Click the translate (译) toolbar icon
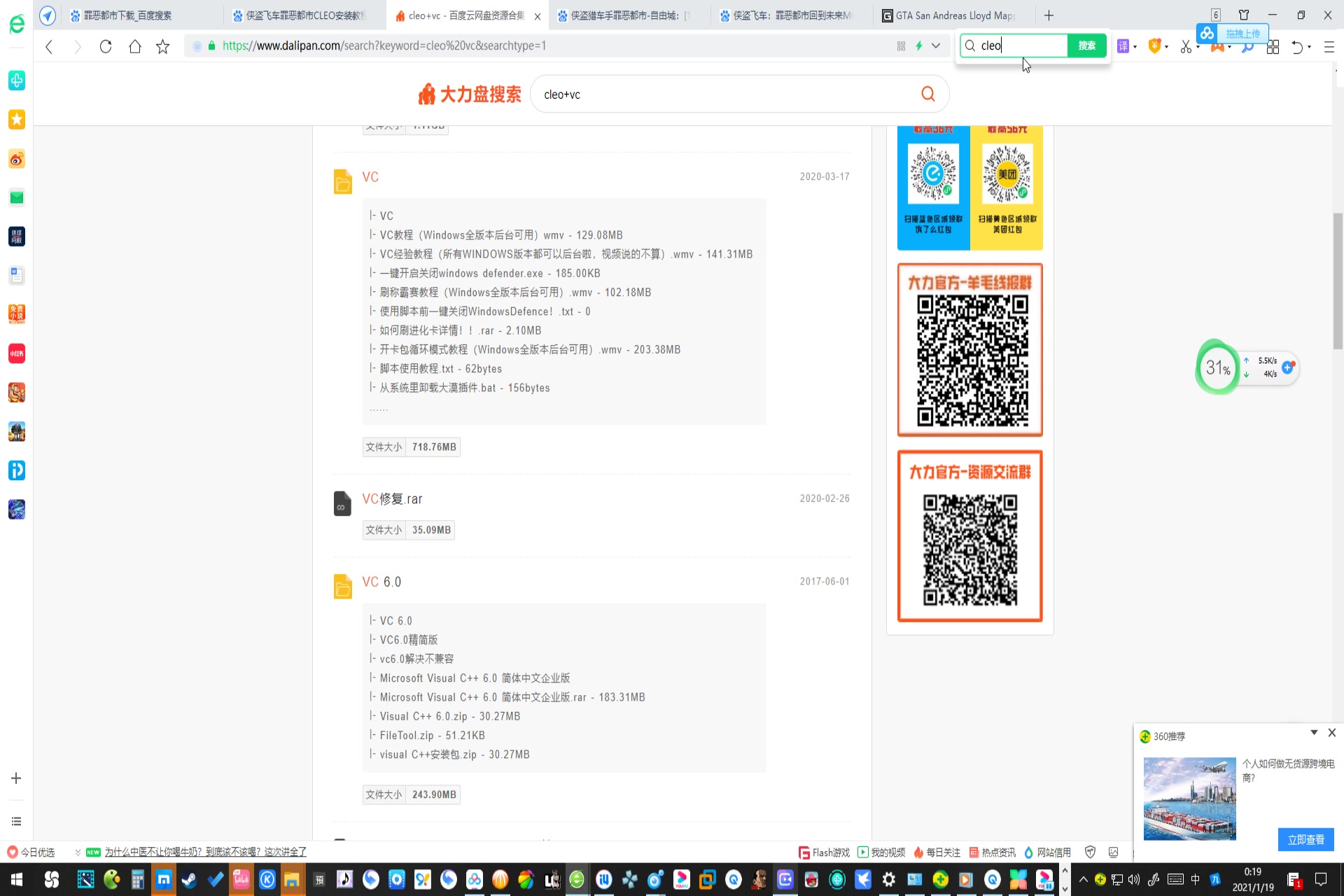The image size is (1344, 896). (x=1123, y=46)
